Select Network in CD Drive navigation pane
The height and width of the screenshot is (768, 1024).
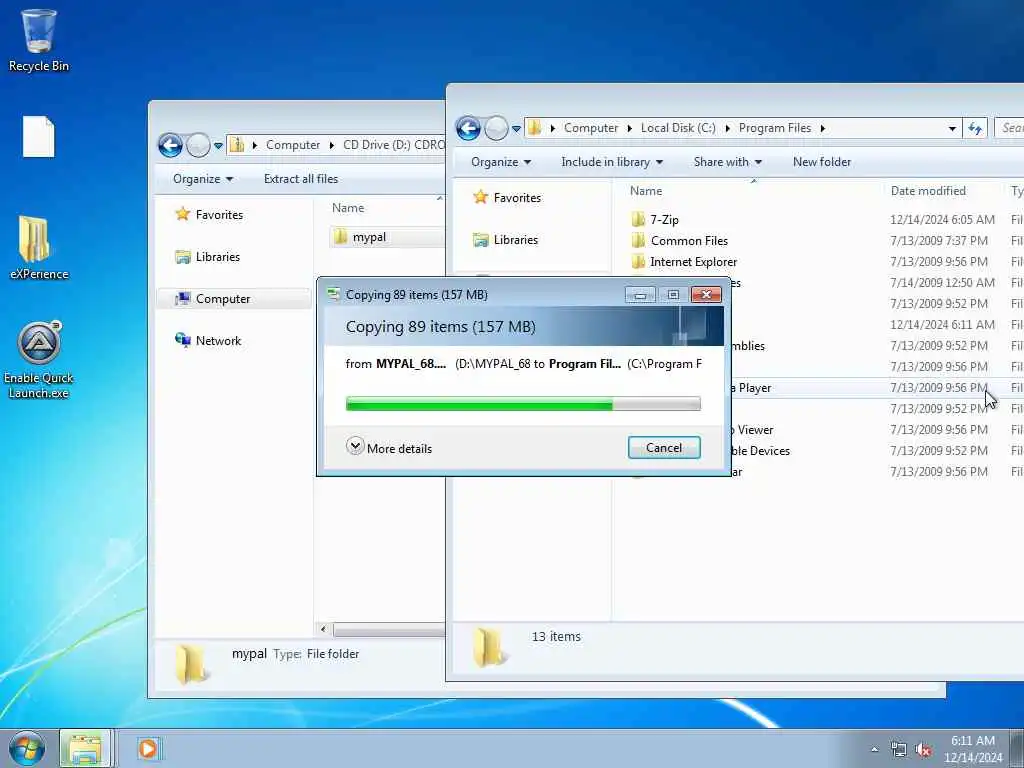click(x=208, y=340)
